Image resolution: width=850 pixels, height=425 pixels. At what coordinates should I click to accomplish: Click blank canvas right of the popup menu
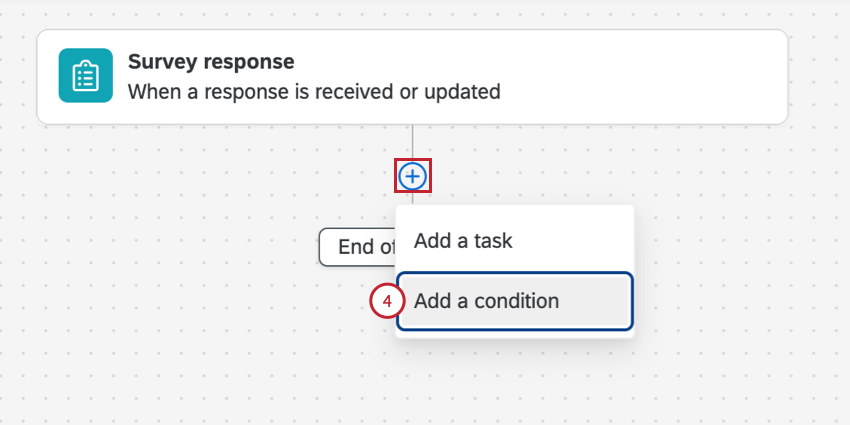point(740,270)
